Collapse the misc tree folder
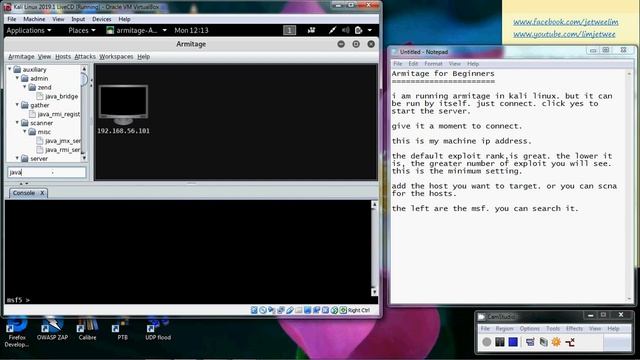This screenshot has height=360, width=640. pos(25,132)
